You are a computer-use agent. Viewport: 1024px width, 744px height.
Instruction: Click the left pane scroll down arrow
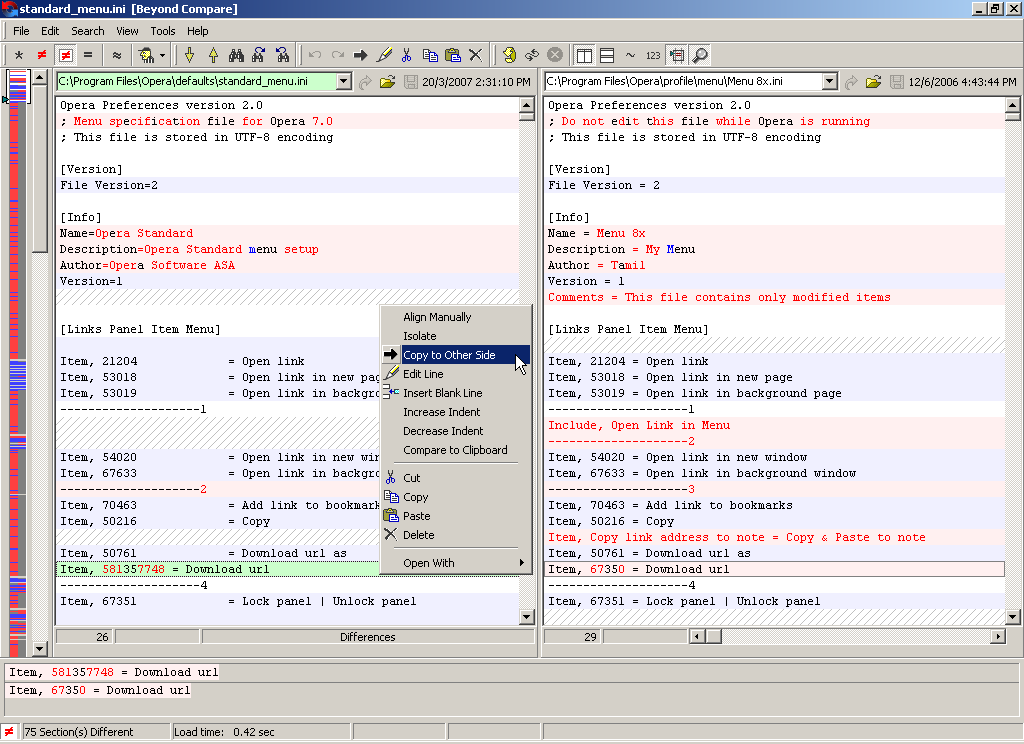click(526, 616)
